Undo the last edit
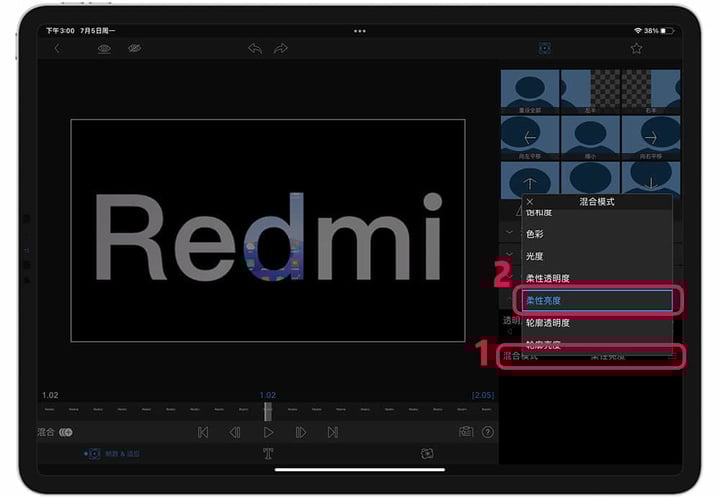This screenshot has height=498, width=720. 255,48
